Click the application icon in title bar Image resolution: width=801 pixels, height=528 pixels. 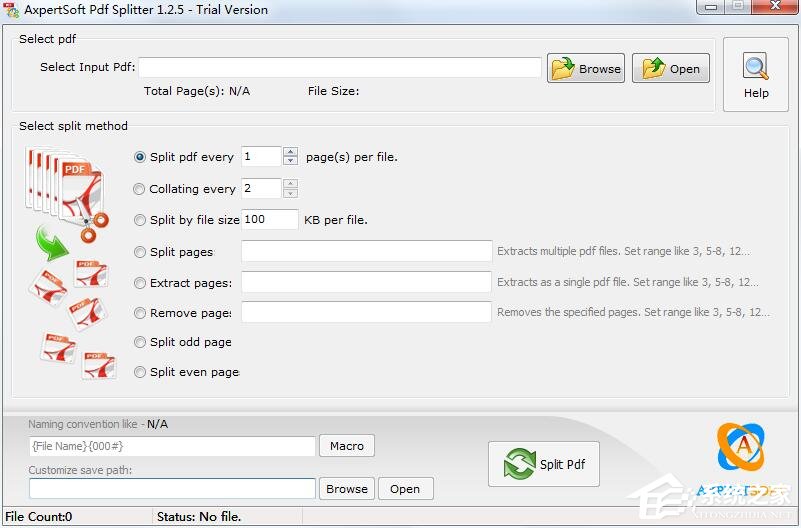coord(11,10)
